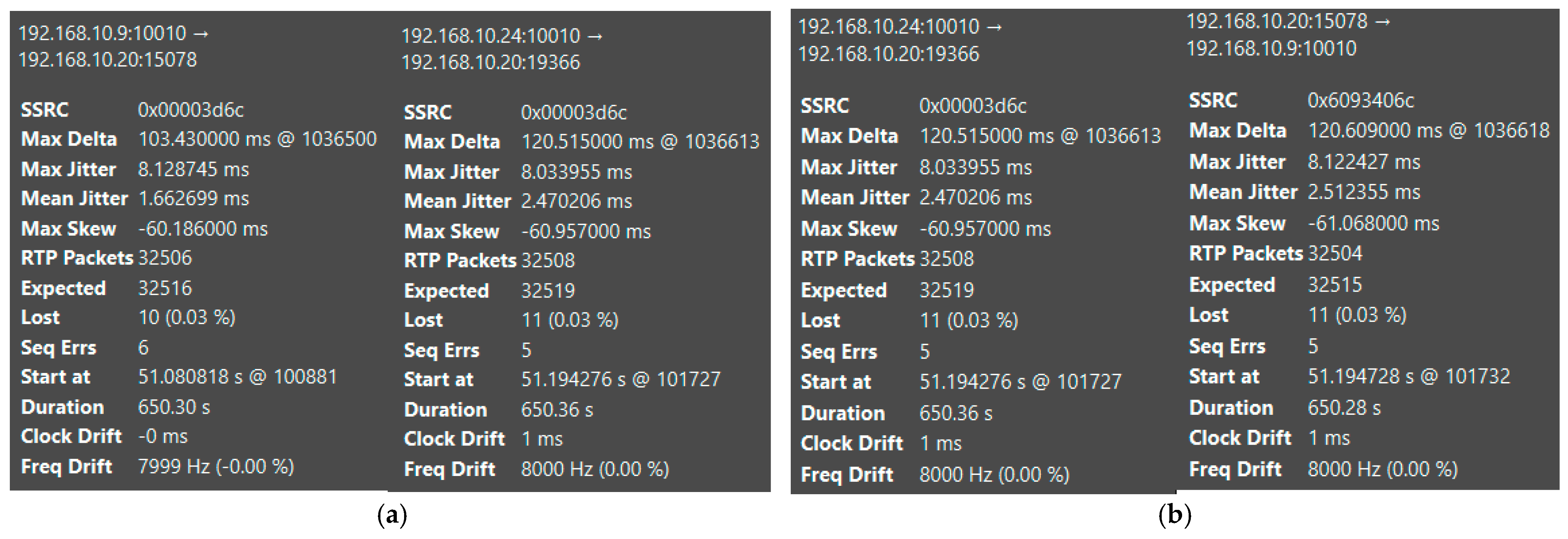Click SSRC value 0x6093406c
1568x539 pixels.
point(1360,100)
